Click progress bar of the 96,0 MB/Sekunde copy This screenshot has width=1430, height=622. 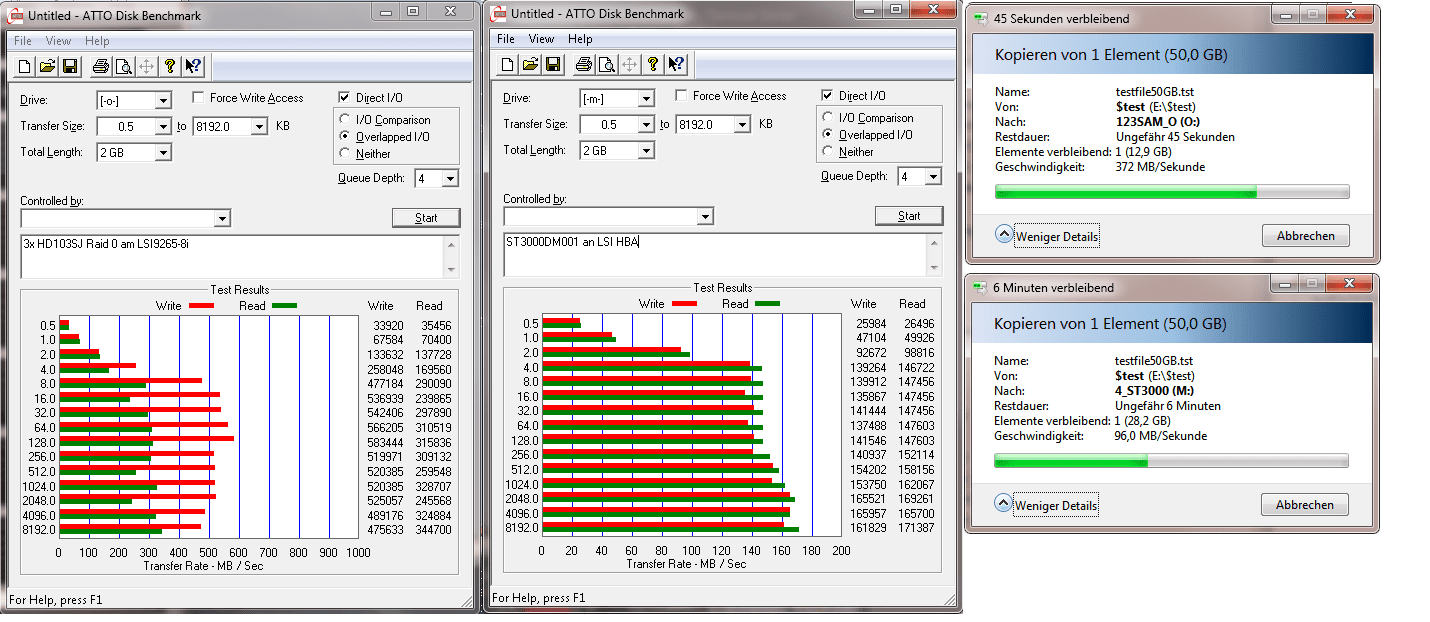(1171, 461)
